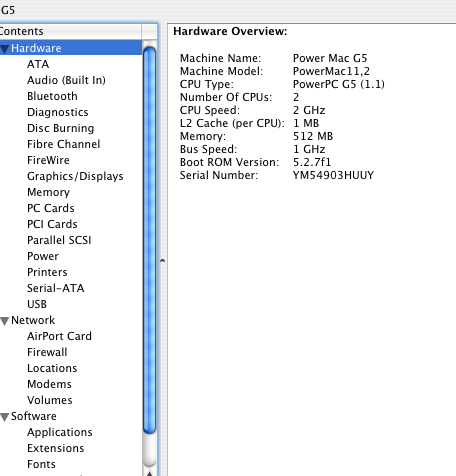456x476 pixels.
Task: Open the Parallel SCSI entry
Action: tap(59, 240)
